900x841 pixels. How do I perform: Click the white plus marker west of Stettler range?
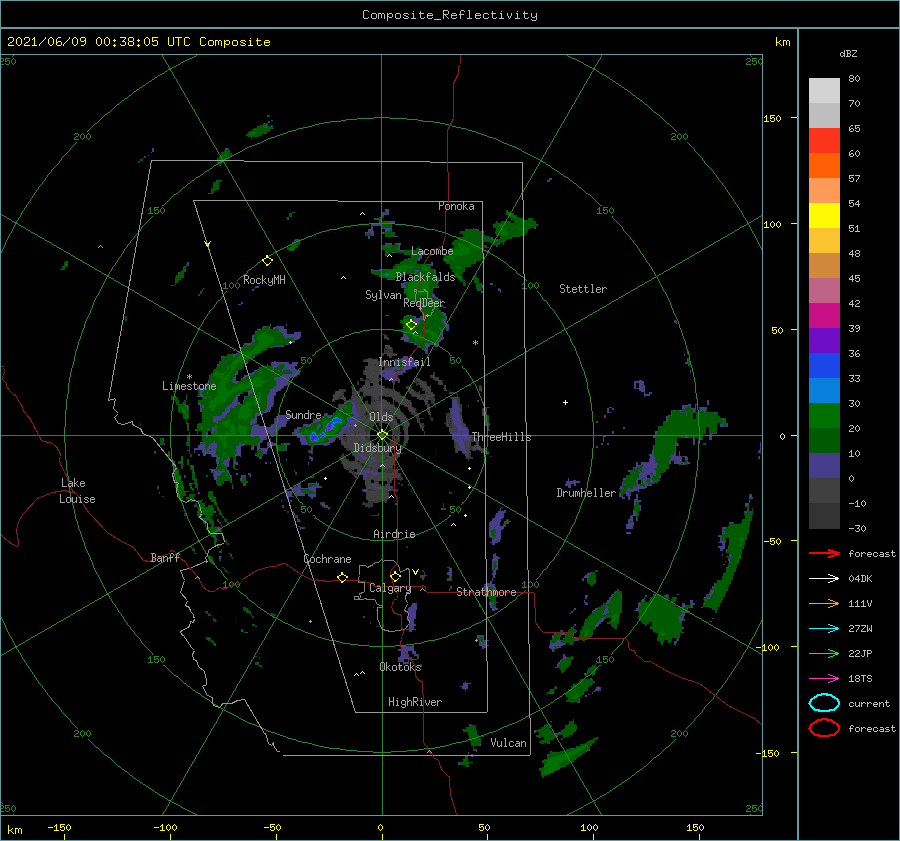[x=565, y=402]
